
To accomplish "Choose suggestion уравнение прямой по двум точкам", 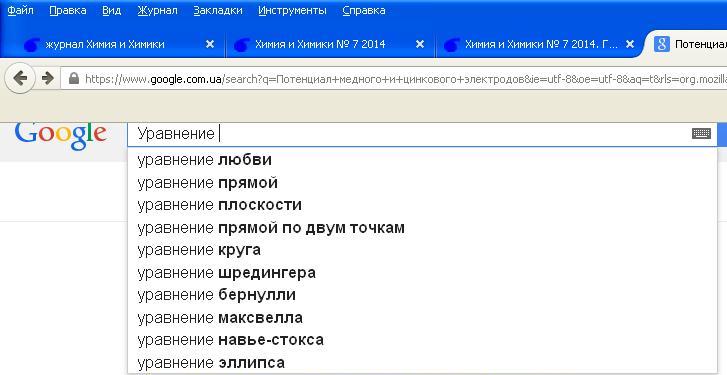I will (422, 228).
